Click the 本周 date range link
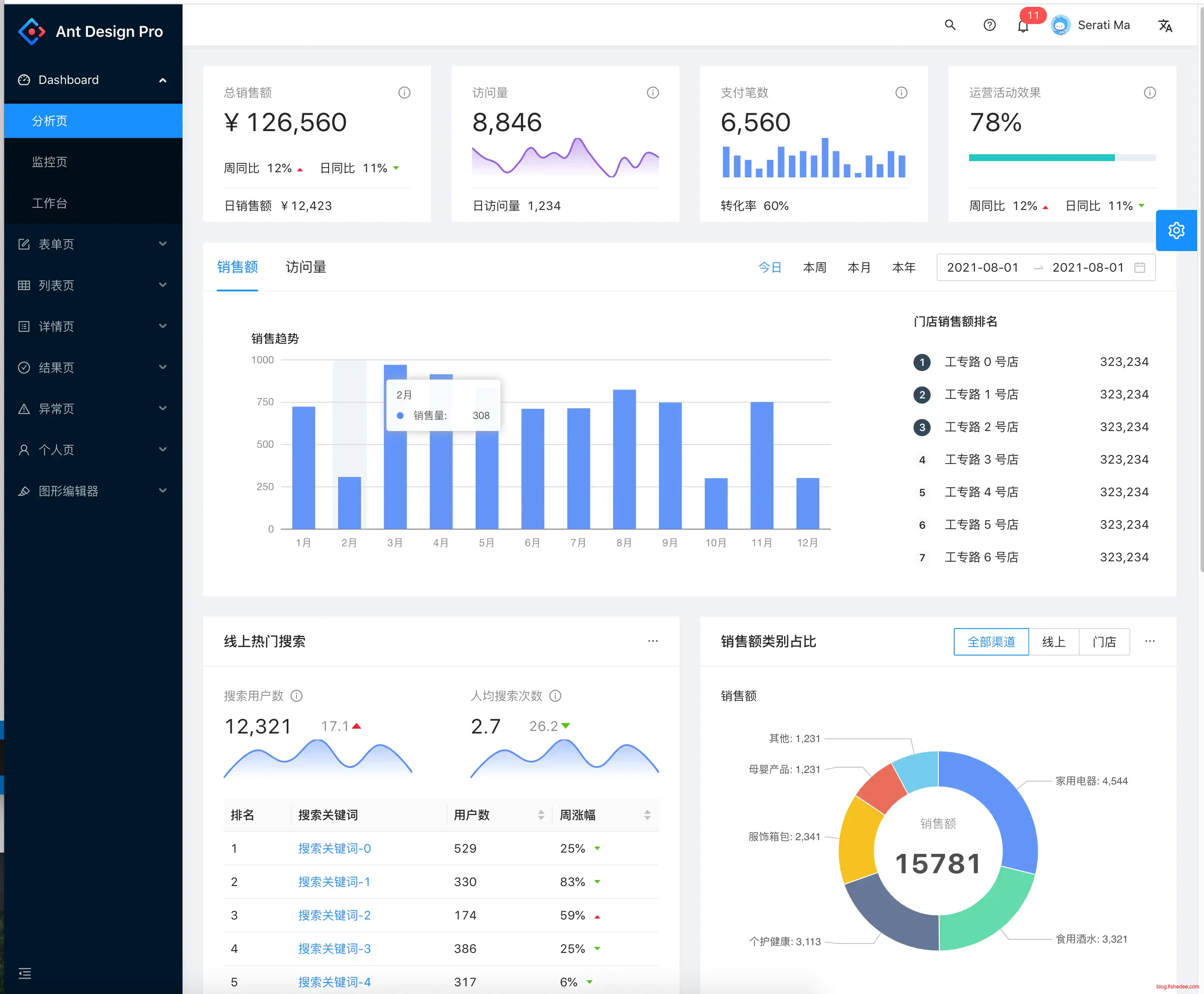Viewport: 1204px width, 994px height. (x=814, y=267)
